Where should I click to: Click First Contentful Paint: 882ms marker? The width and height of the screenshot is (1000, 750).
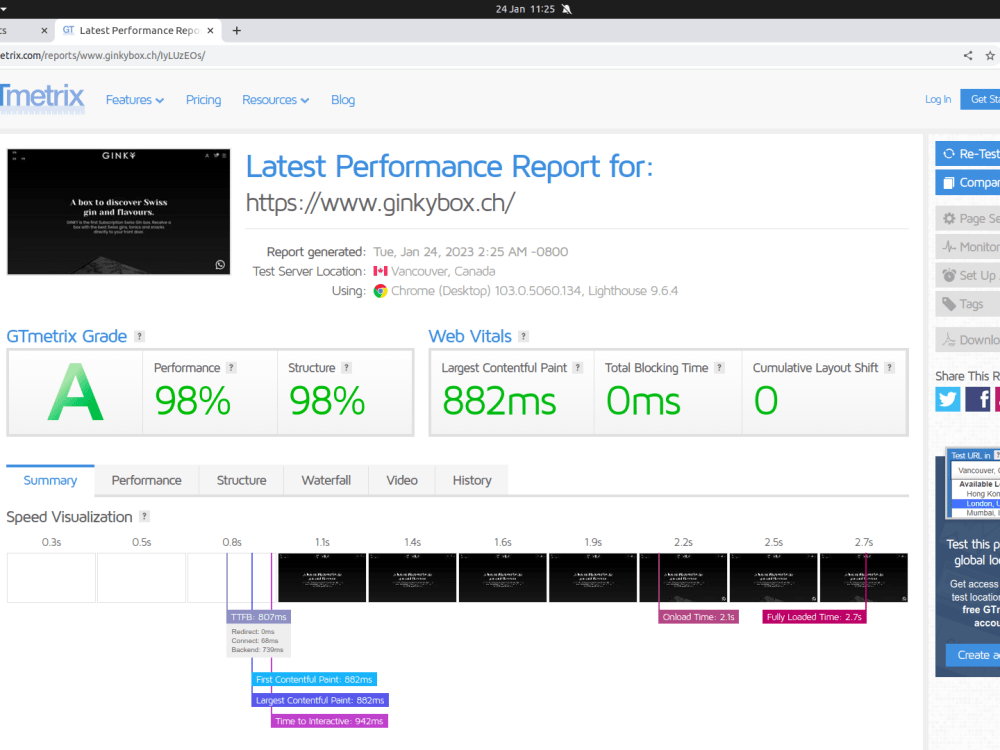click(314, 679)
